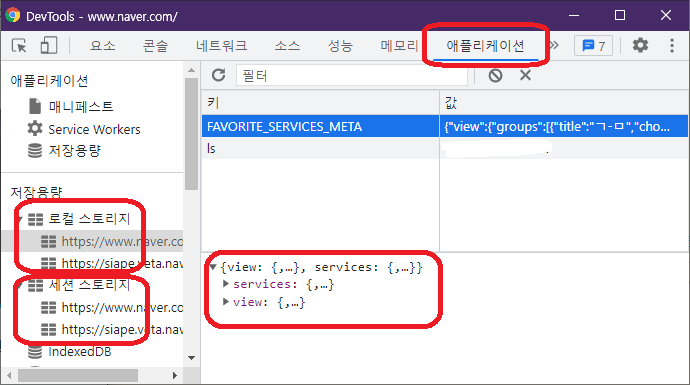Select the FAVORITE_SERVICES_META key cell
The height and width of the screenshot is (385, 690).
click(x=320, y=126)
